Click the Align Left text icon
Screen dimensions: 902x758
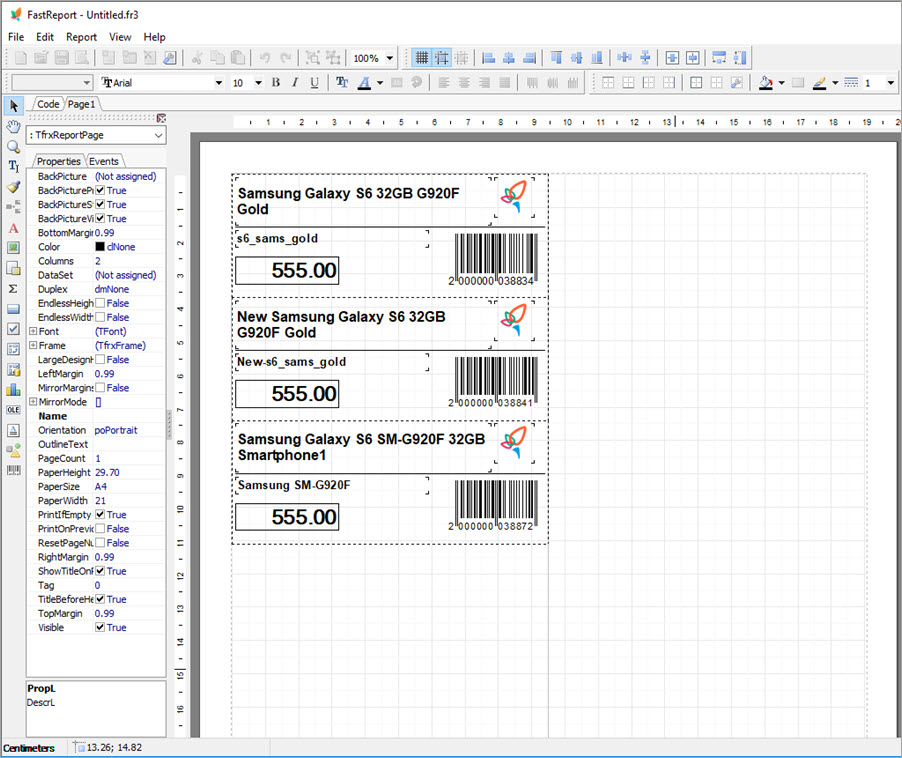pyautogui.click(x=444, y=83)
